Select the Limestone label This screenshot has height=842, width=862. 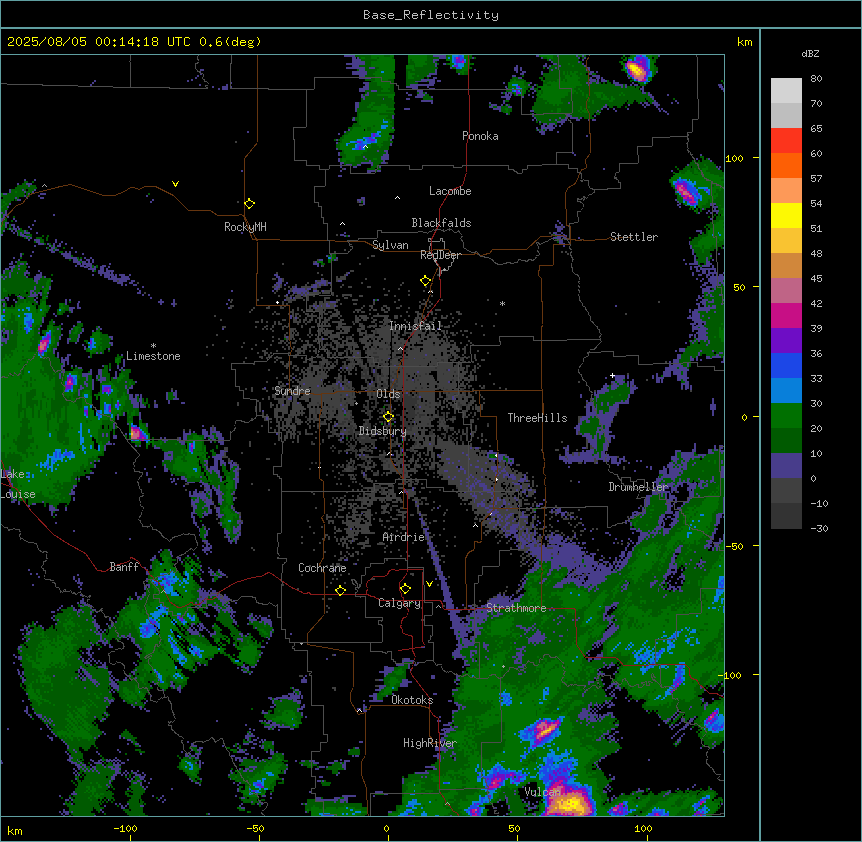[x=153, y=356]
